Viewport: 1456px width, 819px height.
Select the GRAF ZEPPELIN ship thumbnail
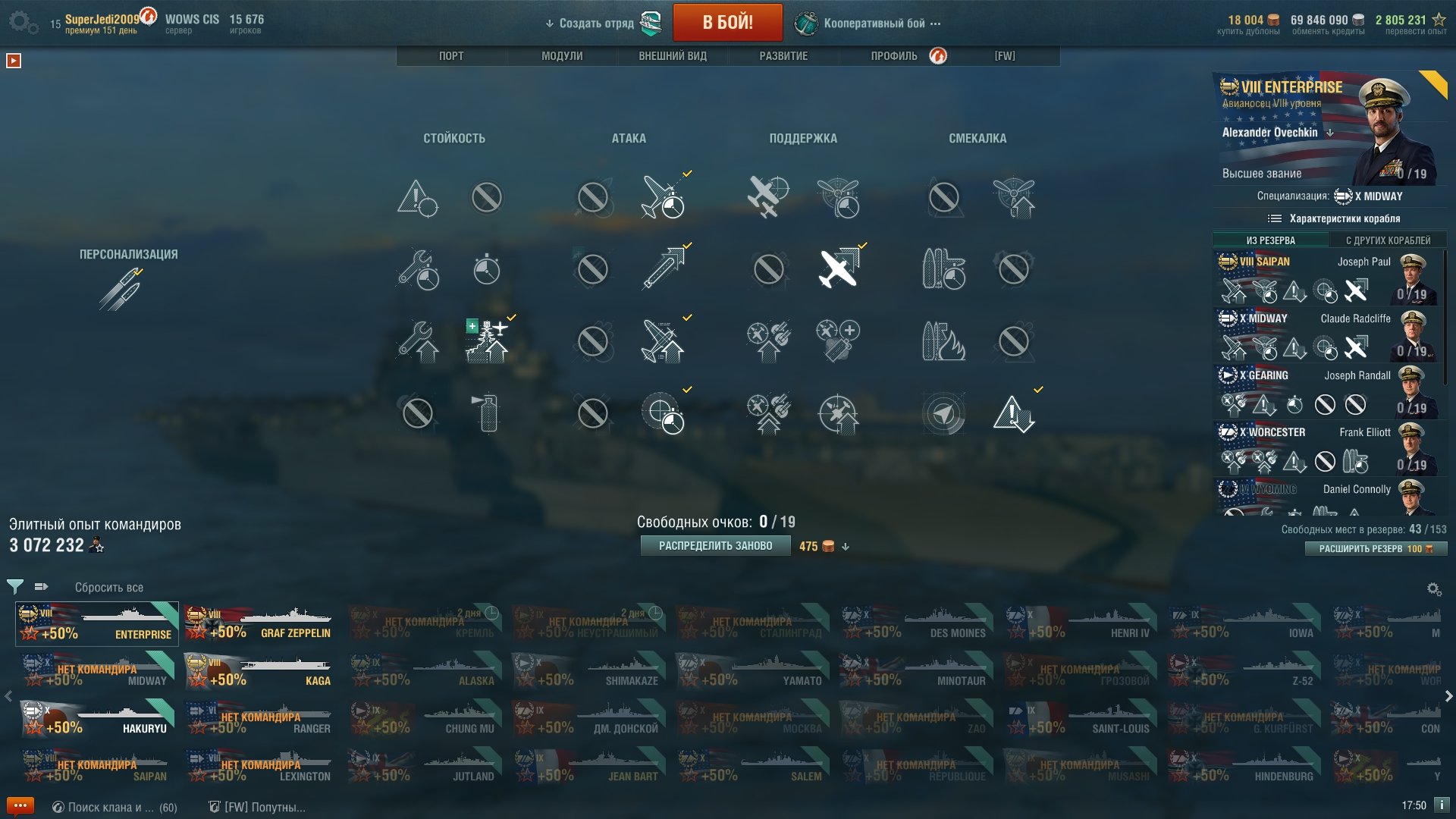pyautogui.click(x=259, y=624)
